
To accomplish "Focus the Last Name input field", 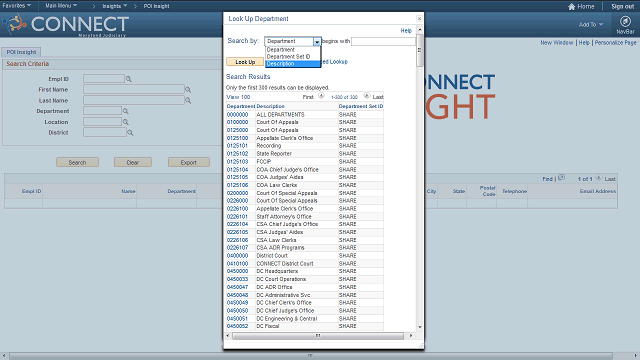I will tap(134, 100).
